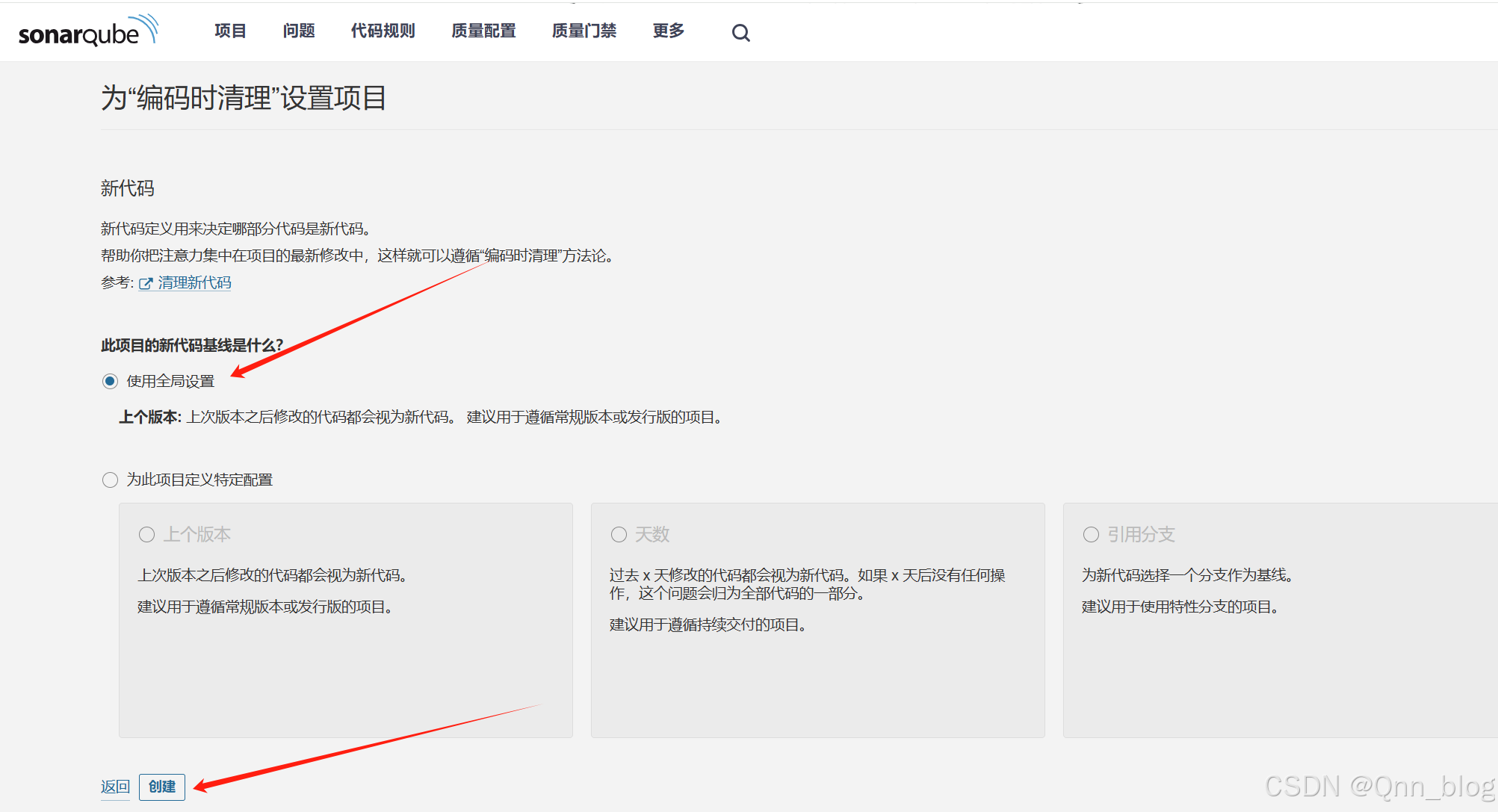Choose the 引用分支 radio option
1498x812 pixels.
tap(1091, 535)
